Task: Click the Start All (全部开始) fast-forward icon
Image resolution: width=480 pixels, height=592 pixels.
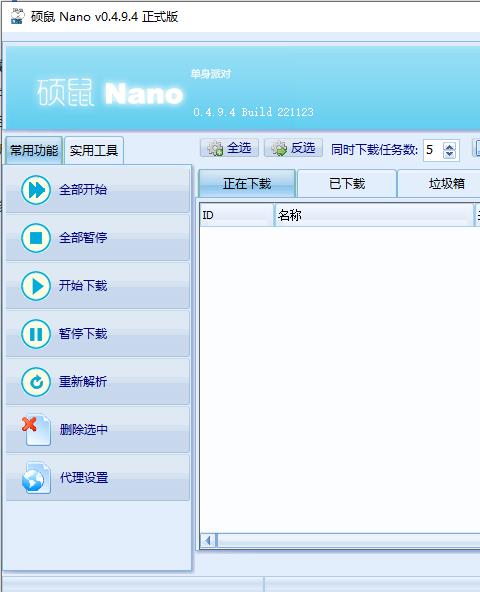Action: 35,190
